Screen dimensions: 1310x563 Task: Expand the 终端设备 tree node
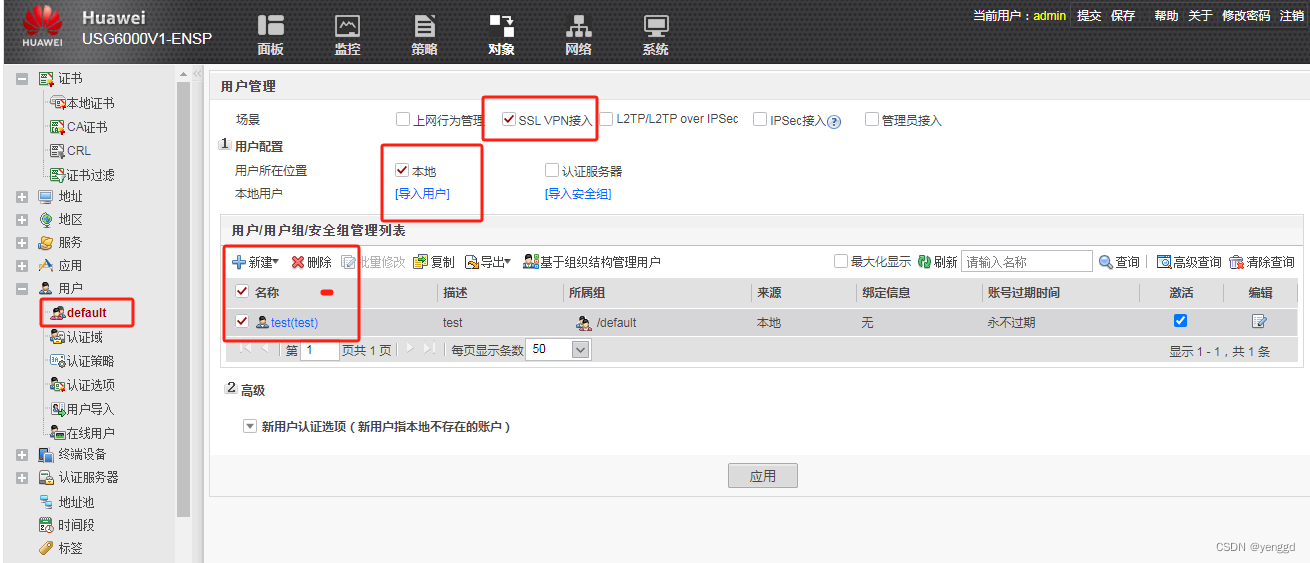click(22, 455)
